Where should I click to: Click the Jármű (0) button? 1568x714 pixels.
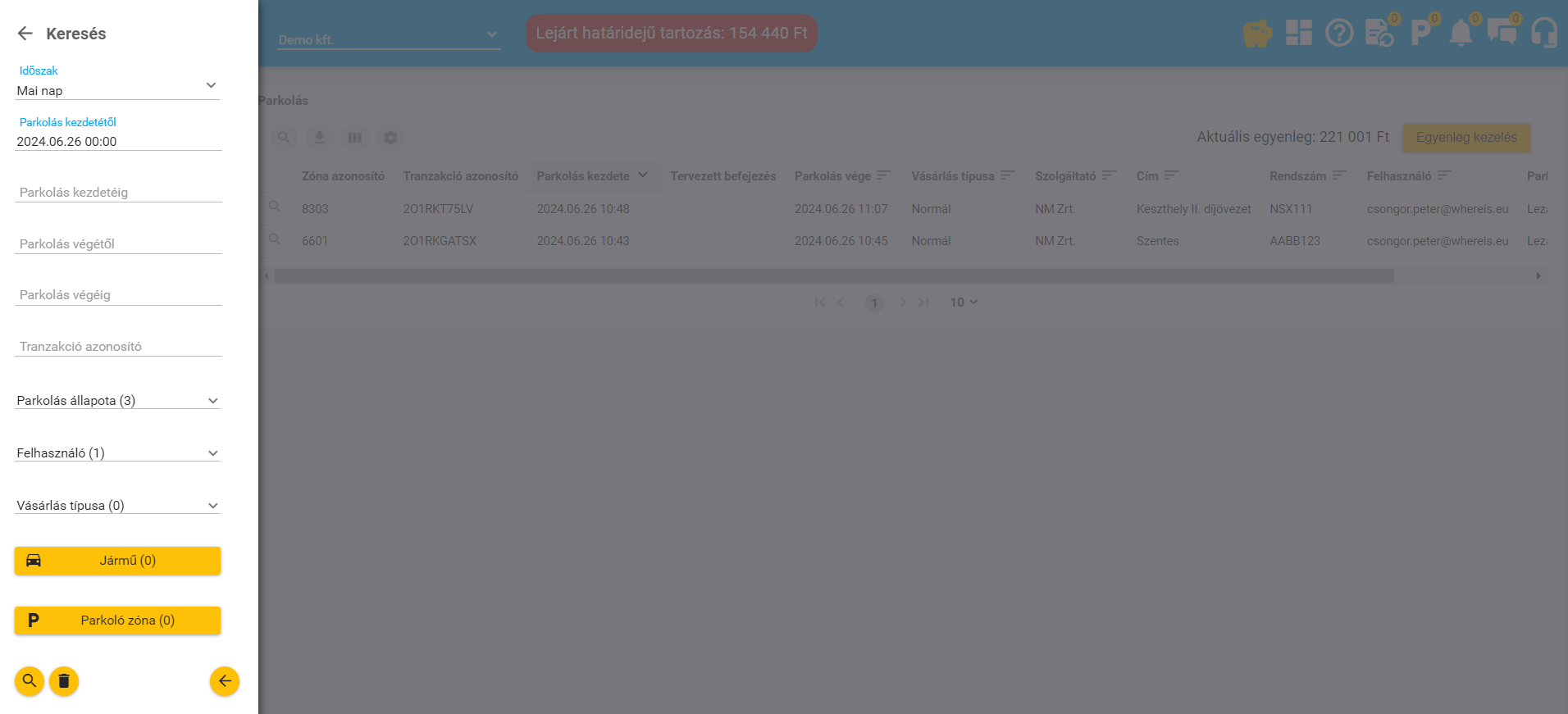(x=117, y=561)
